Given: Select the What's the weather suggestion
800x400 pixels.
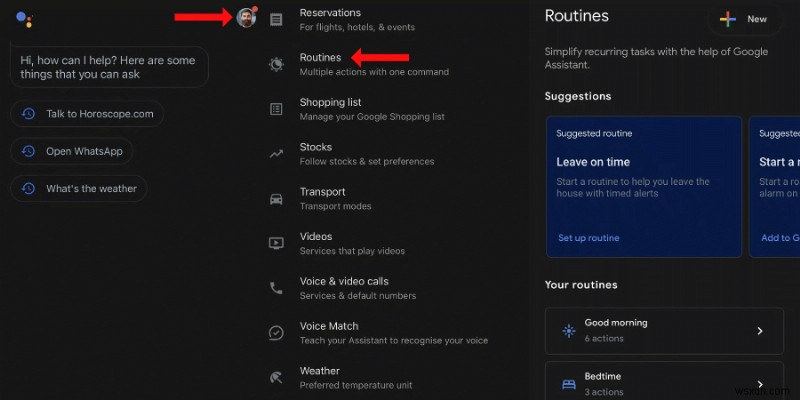Looking at the screenshot, I should pyautogui.click(x=80, y=188).
